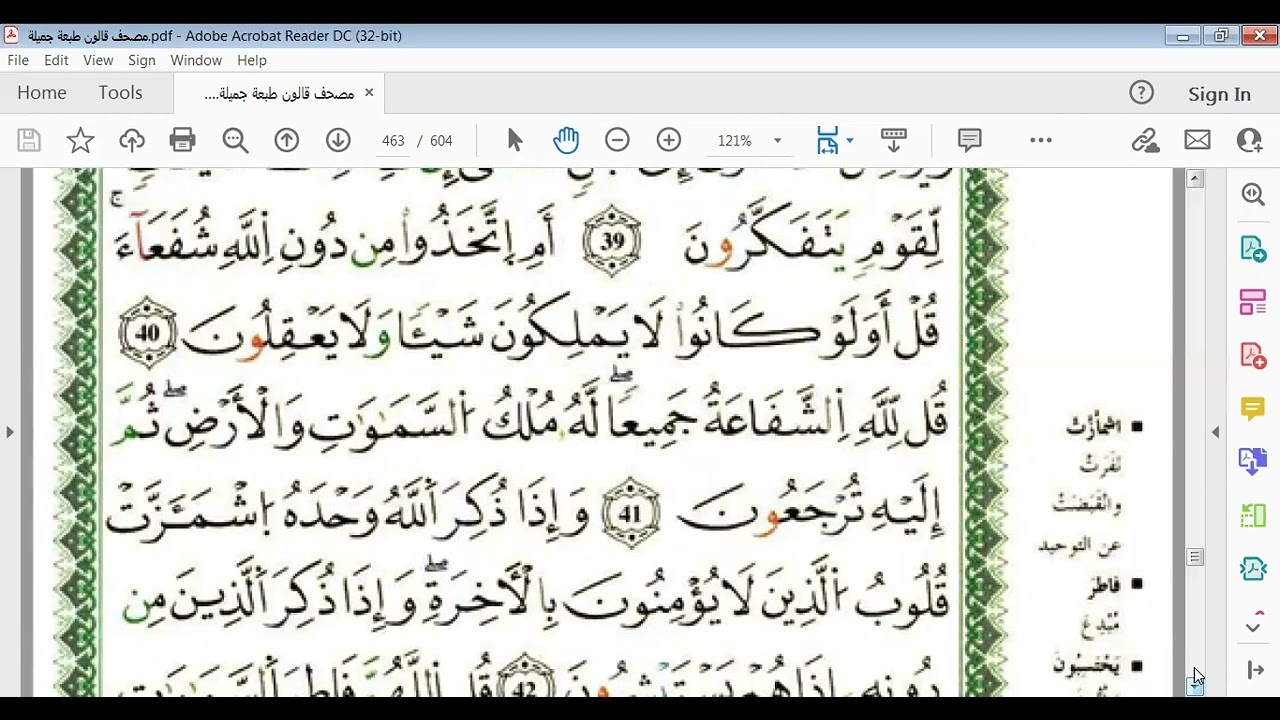1280x720 pixels.
Task: Open the Edit menu
Action: click(56, 60)
